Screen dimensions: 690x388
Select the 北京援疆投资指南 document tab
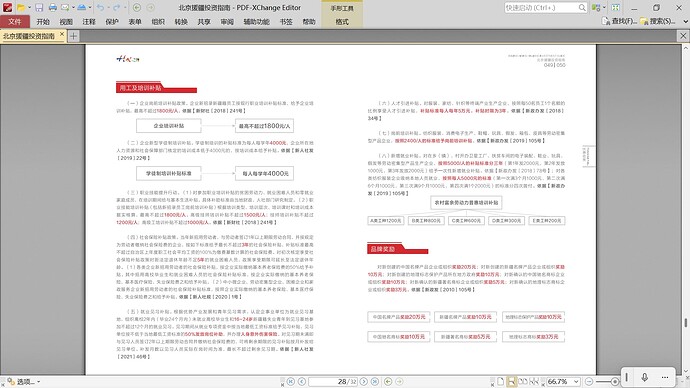29,36
